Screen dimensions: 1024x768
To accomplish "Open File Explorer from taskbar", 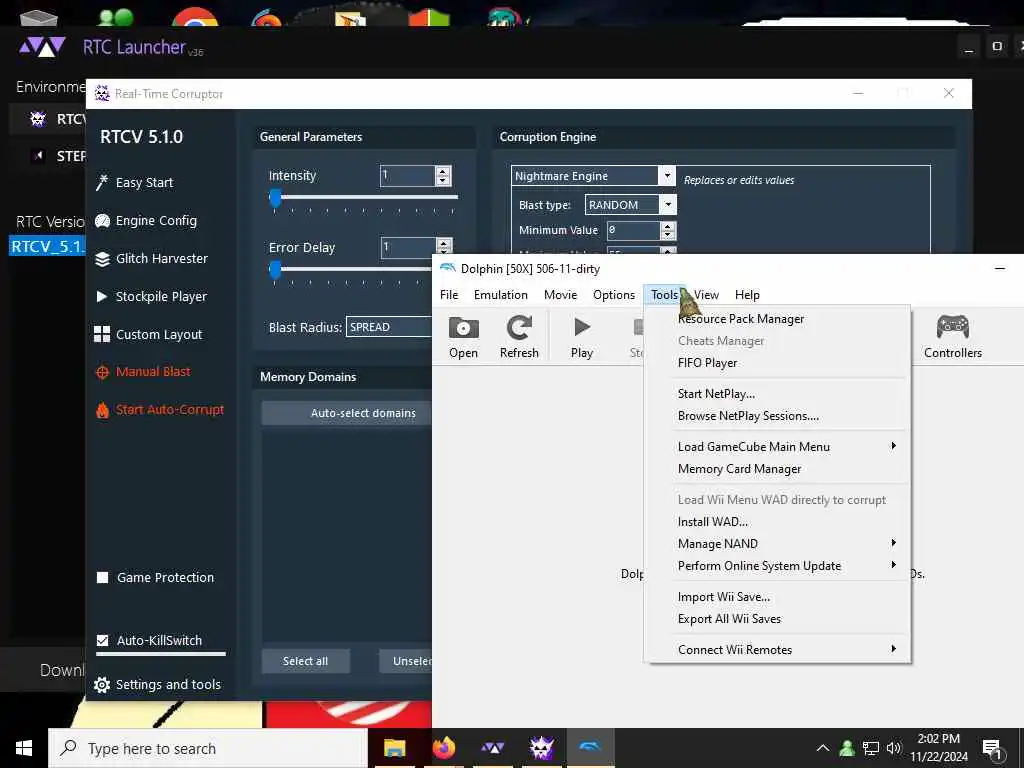I will coord(394,748).
